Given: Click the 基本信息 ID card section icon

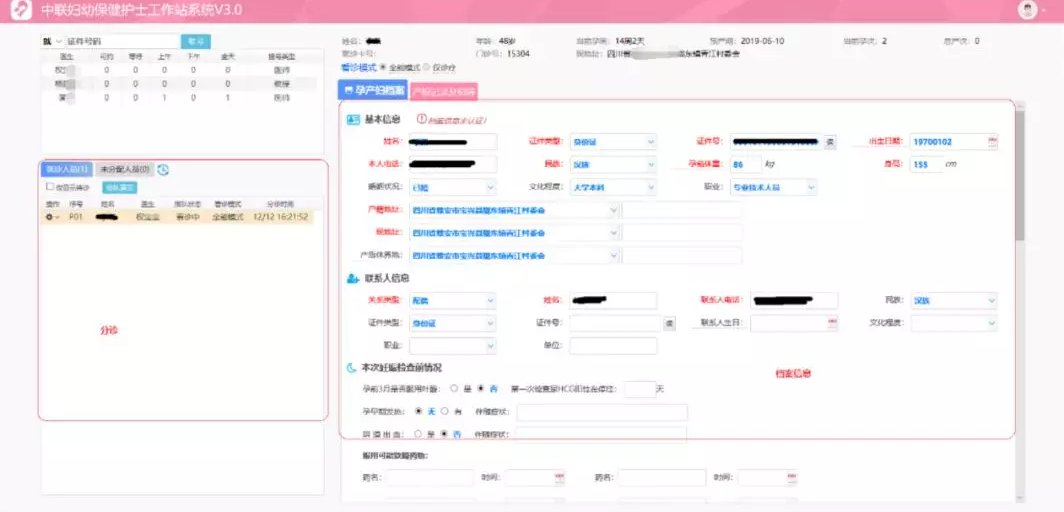Looking at the screenshot, I should [353, 119].
